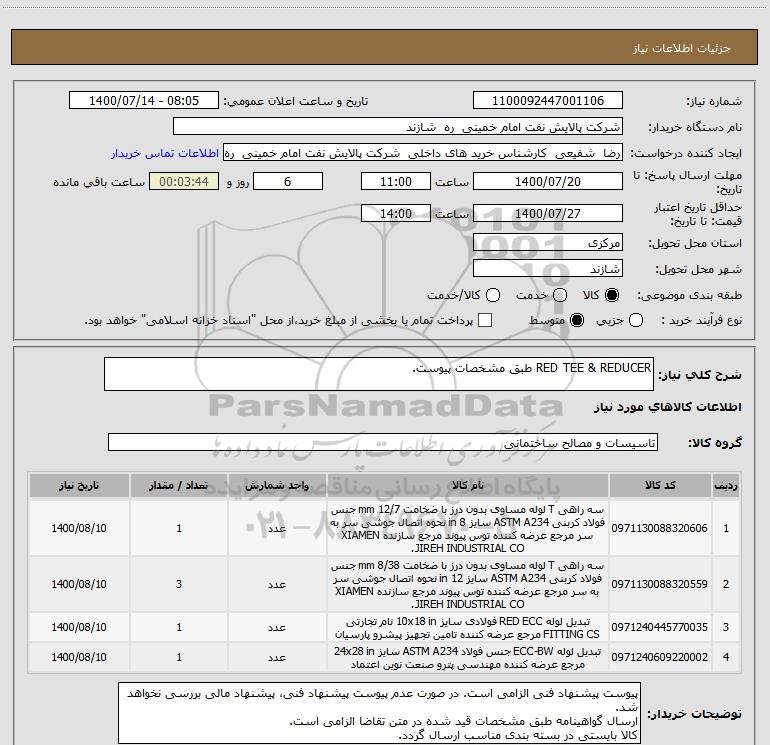
Task: Click the شازند delivery city field
Action: coord(548,269)
